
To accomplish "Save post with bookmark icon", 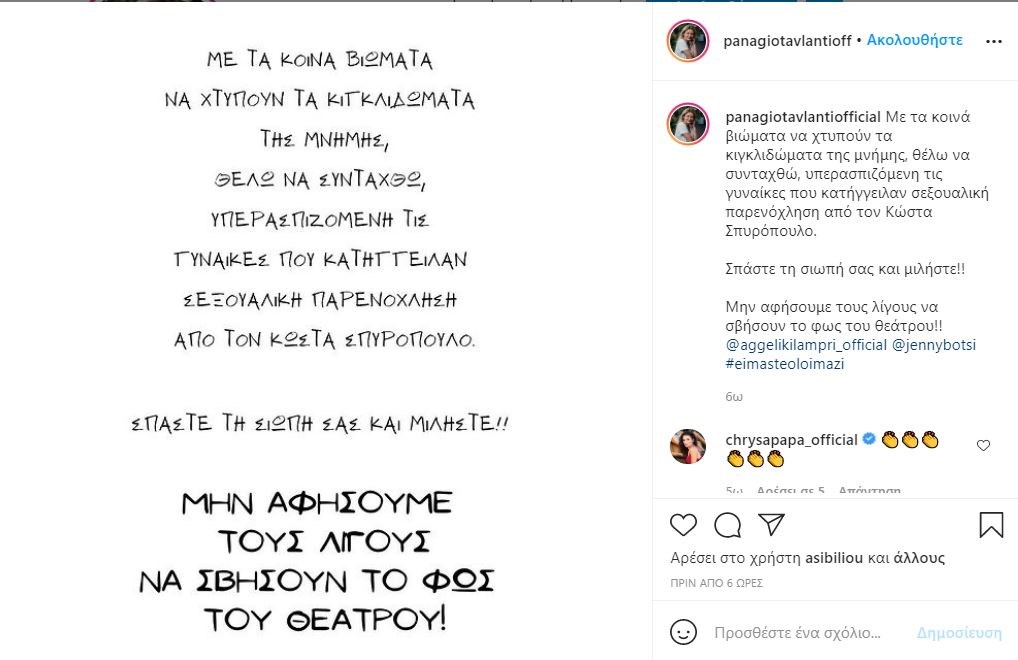I will click(x=991, y=524).
